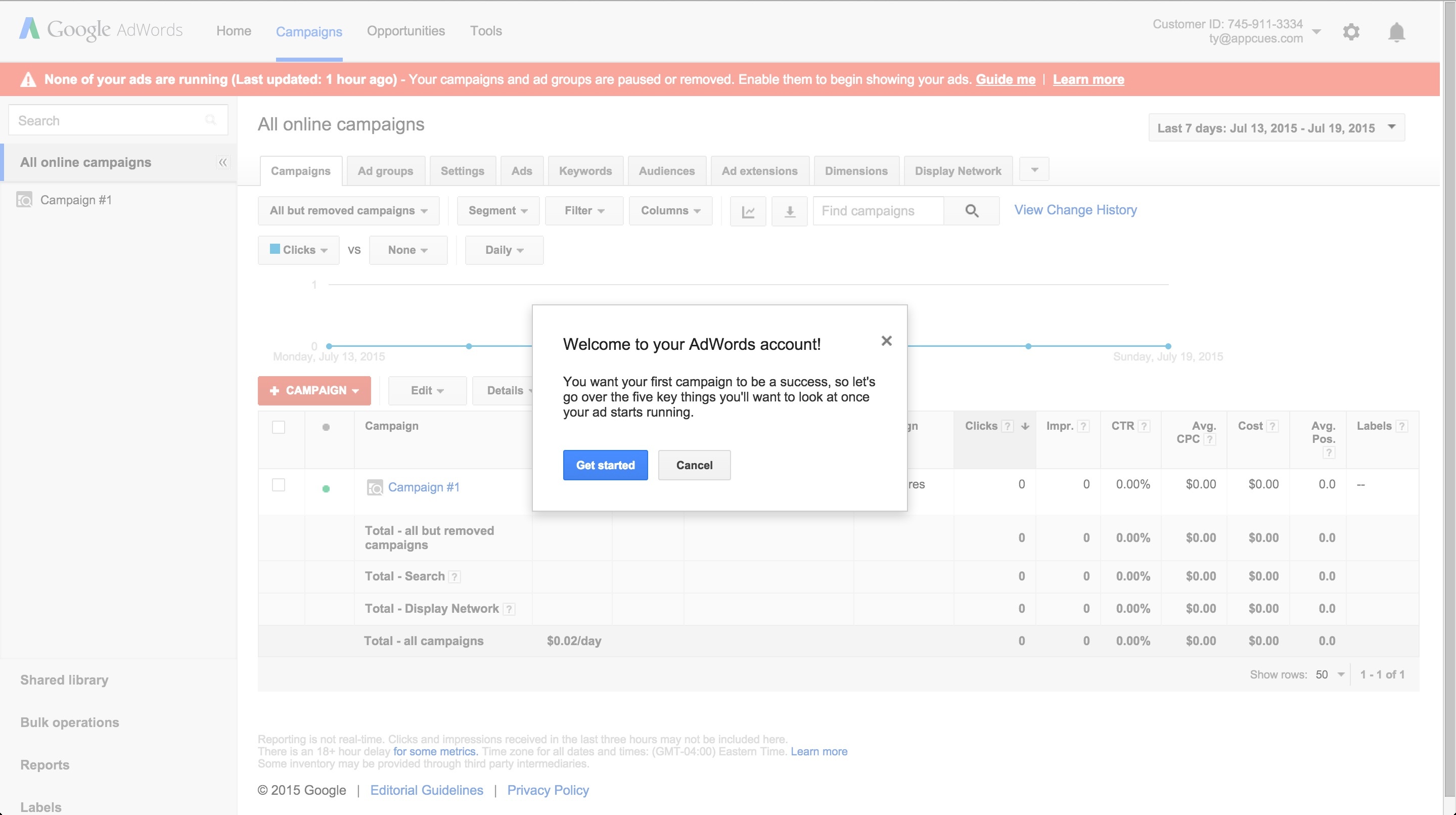Click the help icon next to Impr. column
Screen dimensions: 1456x815
tap(1083, 426)
